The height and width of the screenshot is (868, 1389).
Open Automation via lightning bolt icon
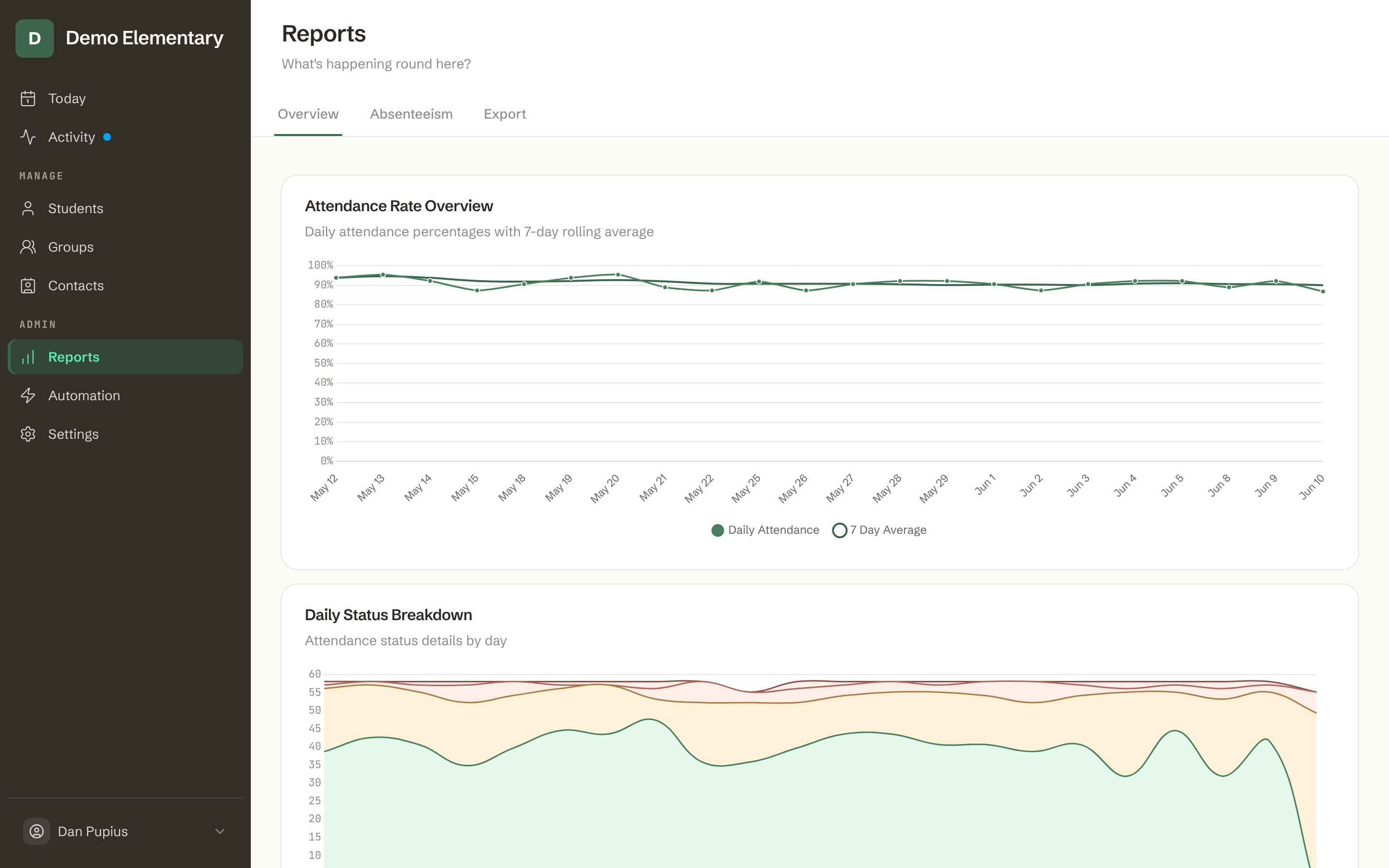(27, 395)
